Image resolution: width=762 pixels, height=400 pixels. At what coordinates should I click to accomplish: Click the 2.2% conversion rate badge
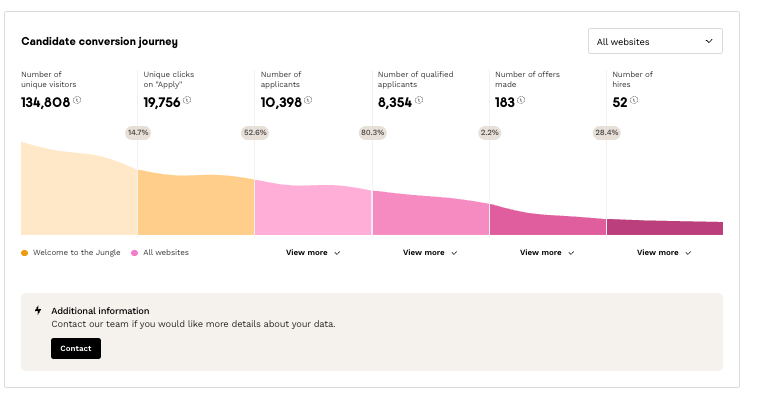(489, 132)
